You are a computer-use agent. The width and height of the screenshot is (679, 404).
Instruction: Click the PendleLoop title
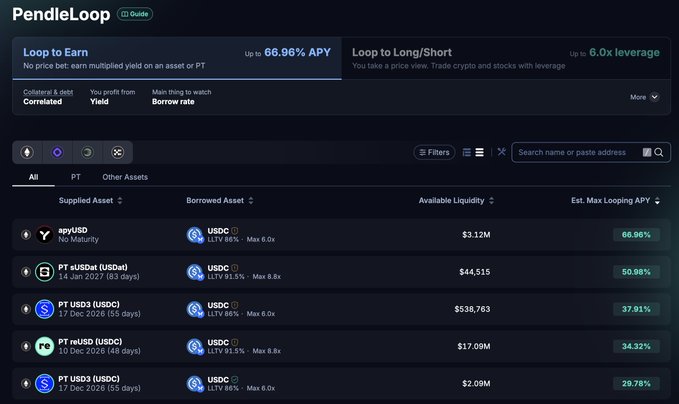[x=61, y=14]
